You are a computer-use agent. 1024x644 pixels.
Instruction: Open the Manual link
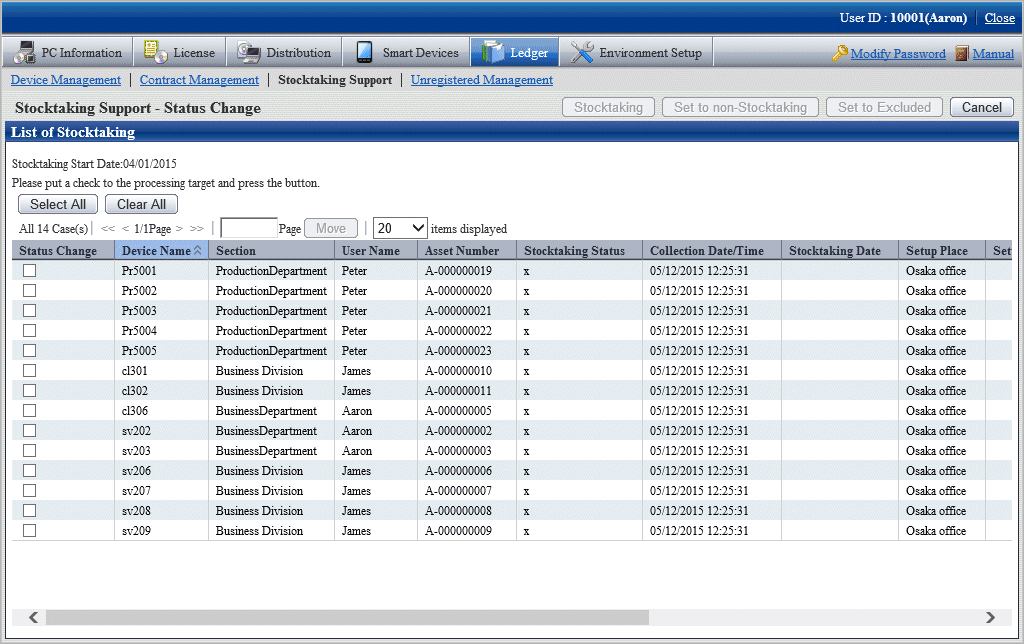coord(993,54)
